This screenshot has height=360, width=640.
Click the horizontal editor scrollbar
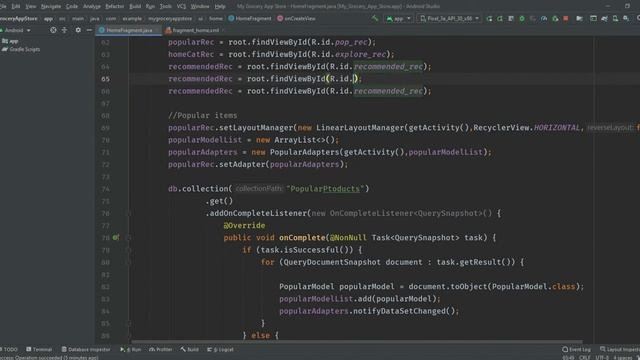click(357, 342)
